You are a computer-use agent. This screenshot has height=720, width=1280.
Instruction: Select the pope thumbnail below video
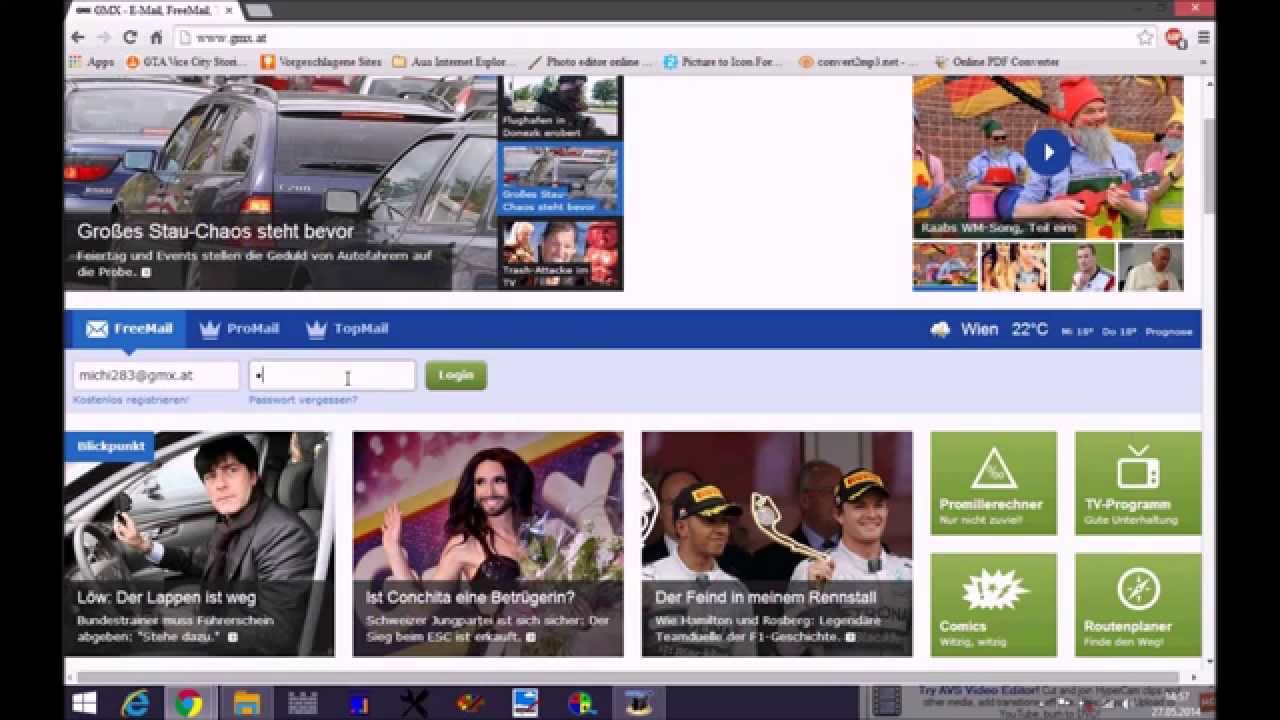(x=1150, y=266)
